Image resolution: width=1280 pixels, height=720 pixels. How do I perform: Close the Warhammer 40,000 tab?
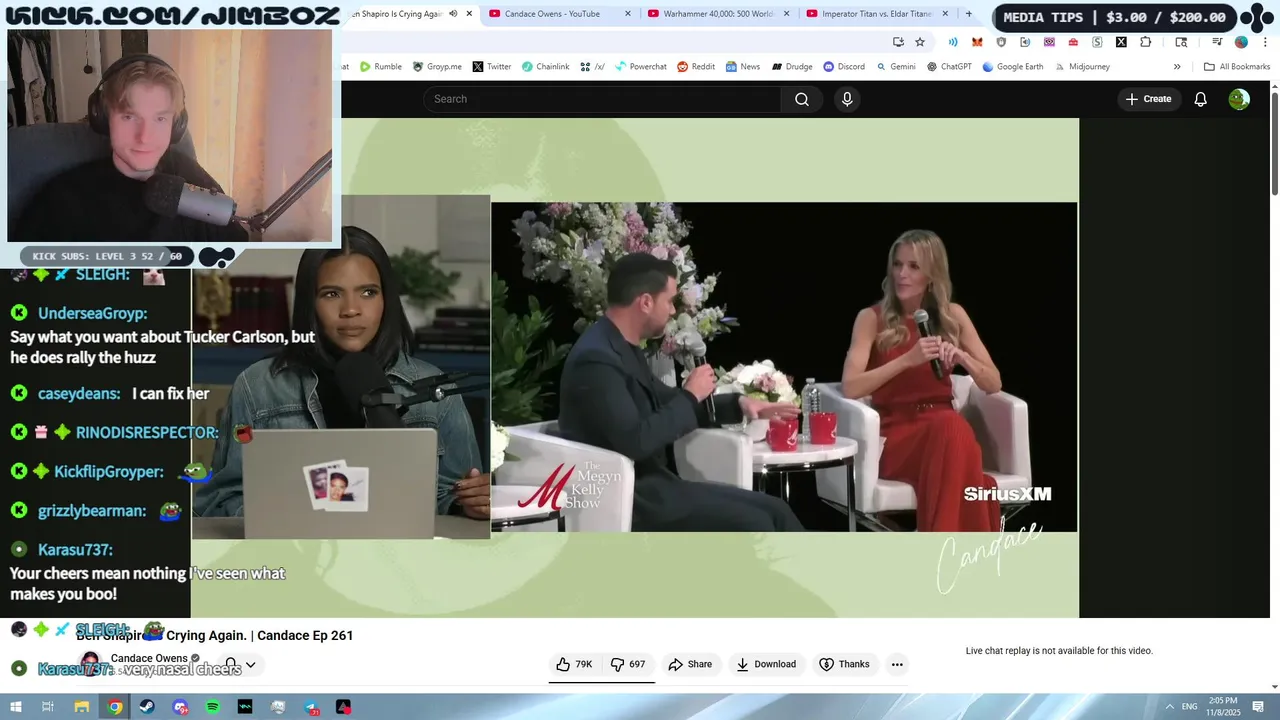(x=786, y=14)
